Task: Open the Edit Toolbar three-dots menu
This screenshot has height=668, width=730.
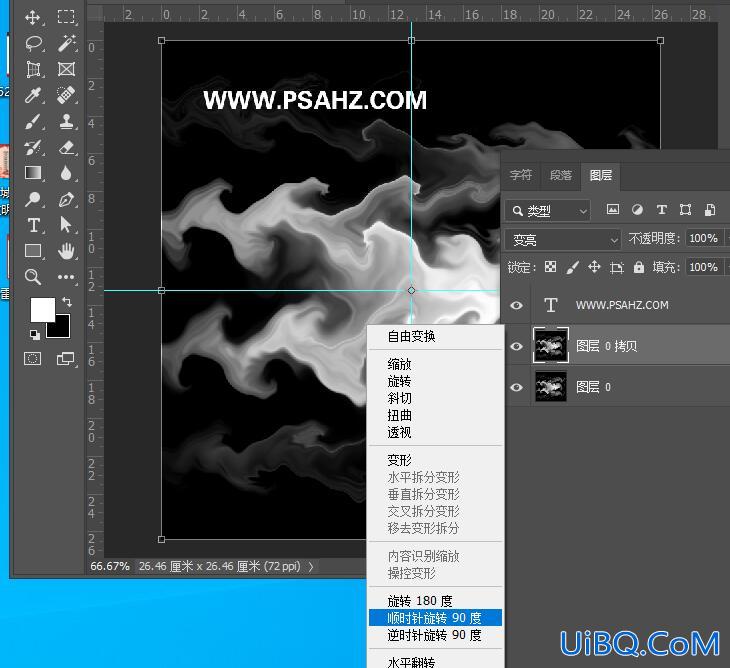Action: pyautogui.click(x=66, y=277)
